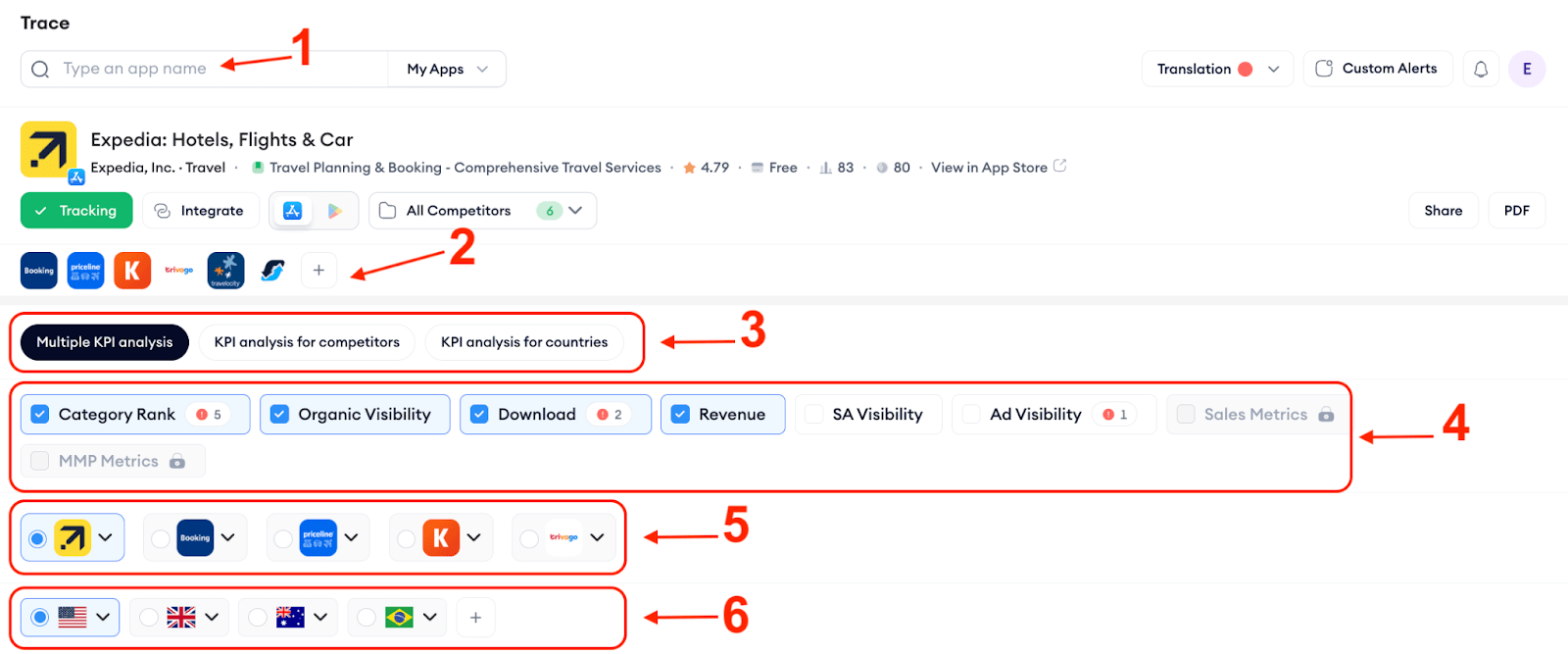Switch to KPI analysis for countries tab
Viewport: 1568px width, 654px height.
(524, 342)
